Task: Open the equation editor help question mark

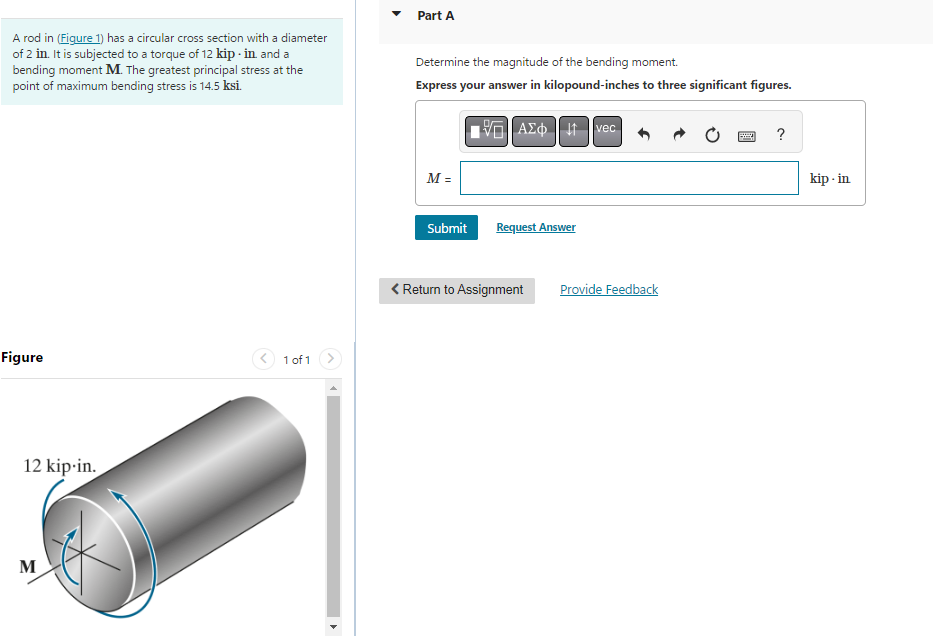Action: [780, 133]
